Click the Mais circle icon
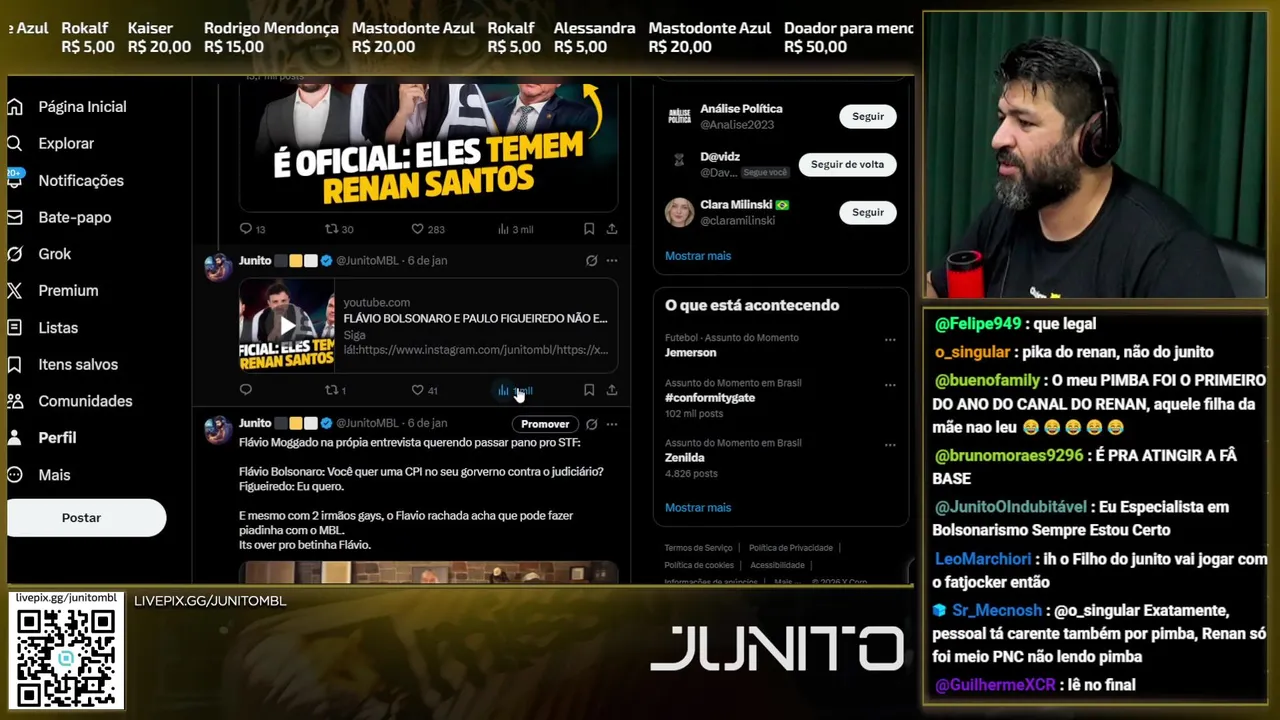This screenshot has height=720, width=1280. [15, 475]
